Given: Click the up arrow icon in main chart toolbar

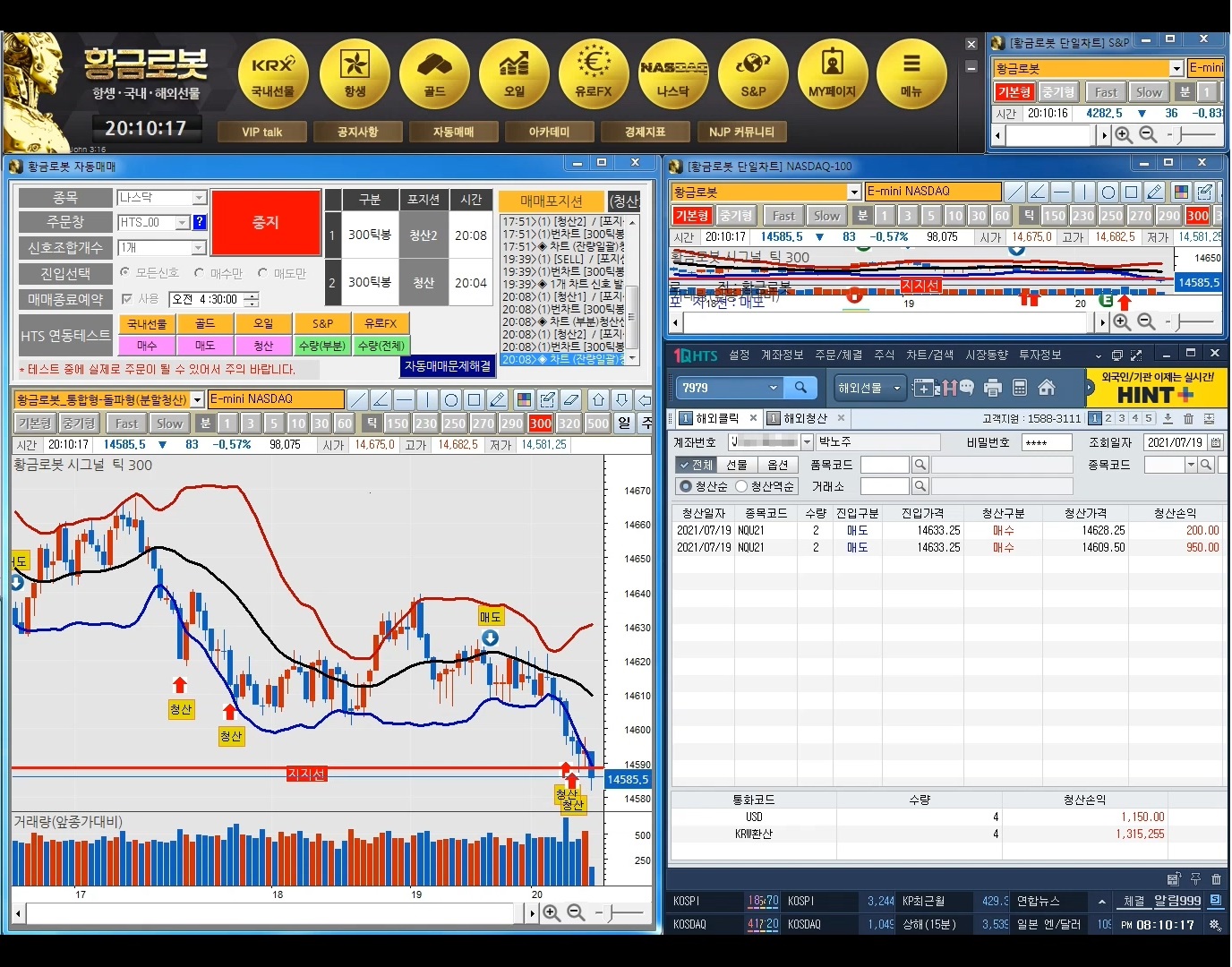Looking at the screenshot, I should point(598,399).
